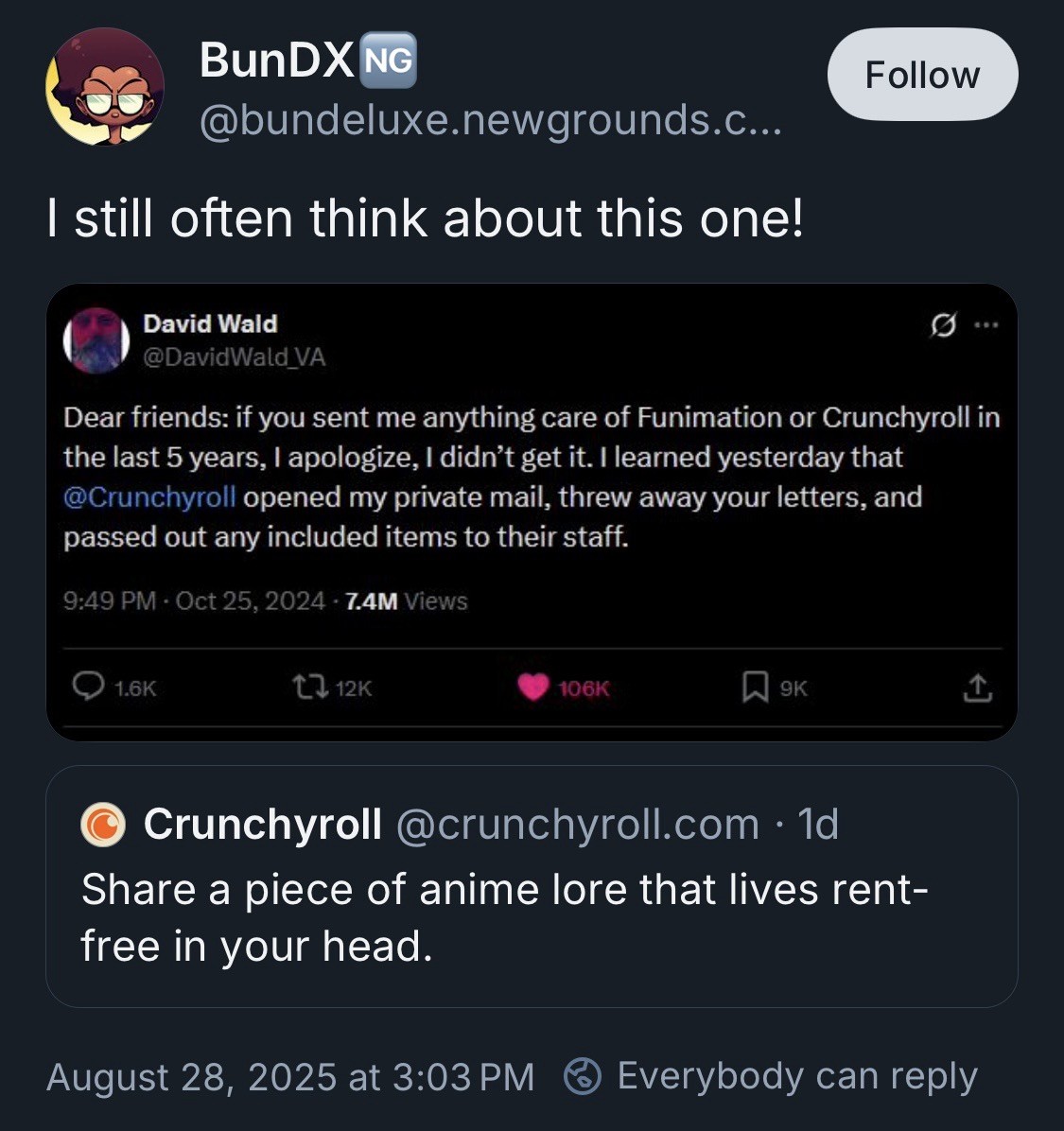
Task: Click the Crunchyroll orange logo avatar
Action: (x=103, y=825)
